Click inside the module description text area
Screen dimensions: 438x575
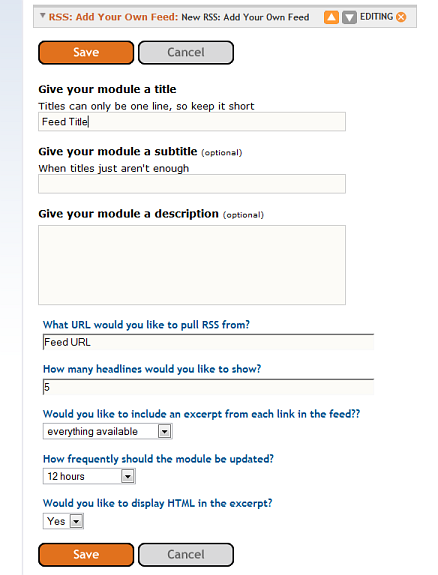click(x=192, y=265)
